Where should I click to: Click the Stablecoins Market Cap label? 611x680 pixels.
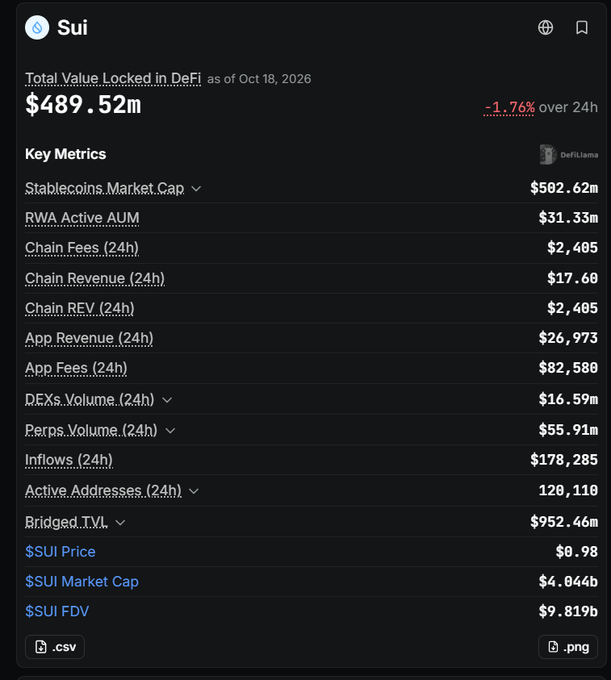click(105, 188)
